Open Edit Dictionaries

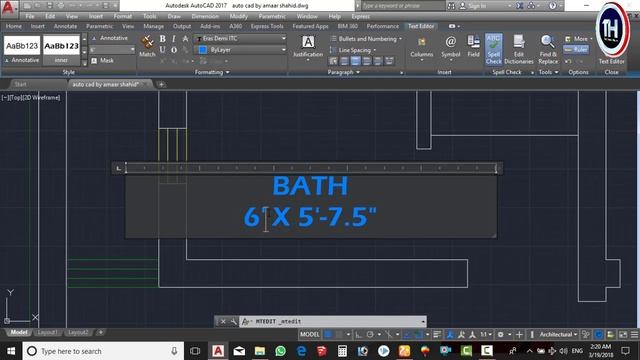(x=519, y=49)
